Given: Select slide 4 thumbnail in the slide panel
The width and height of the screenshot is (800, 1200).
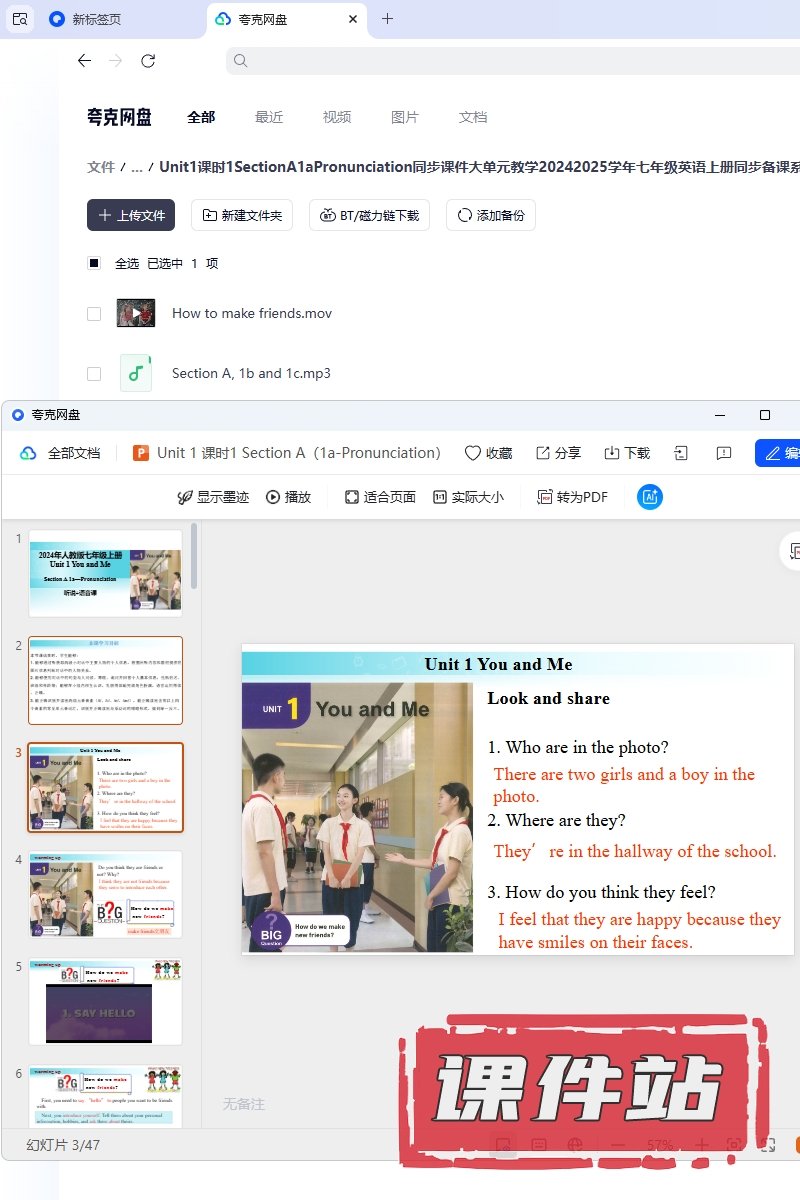Looking at the screenshot, I should [x=105, y=894].
